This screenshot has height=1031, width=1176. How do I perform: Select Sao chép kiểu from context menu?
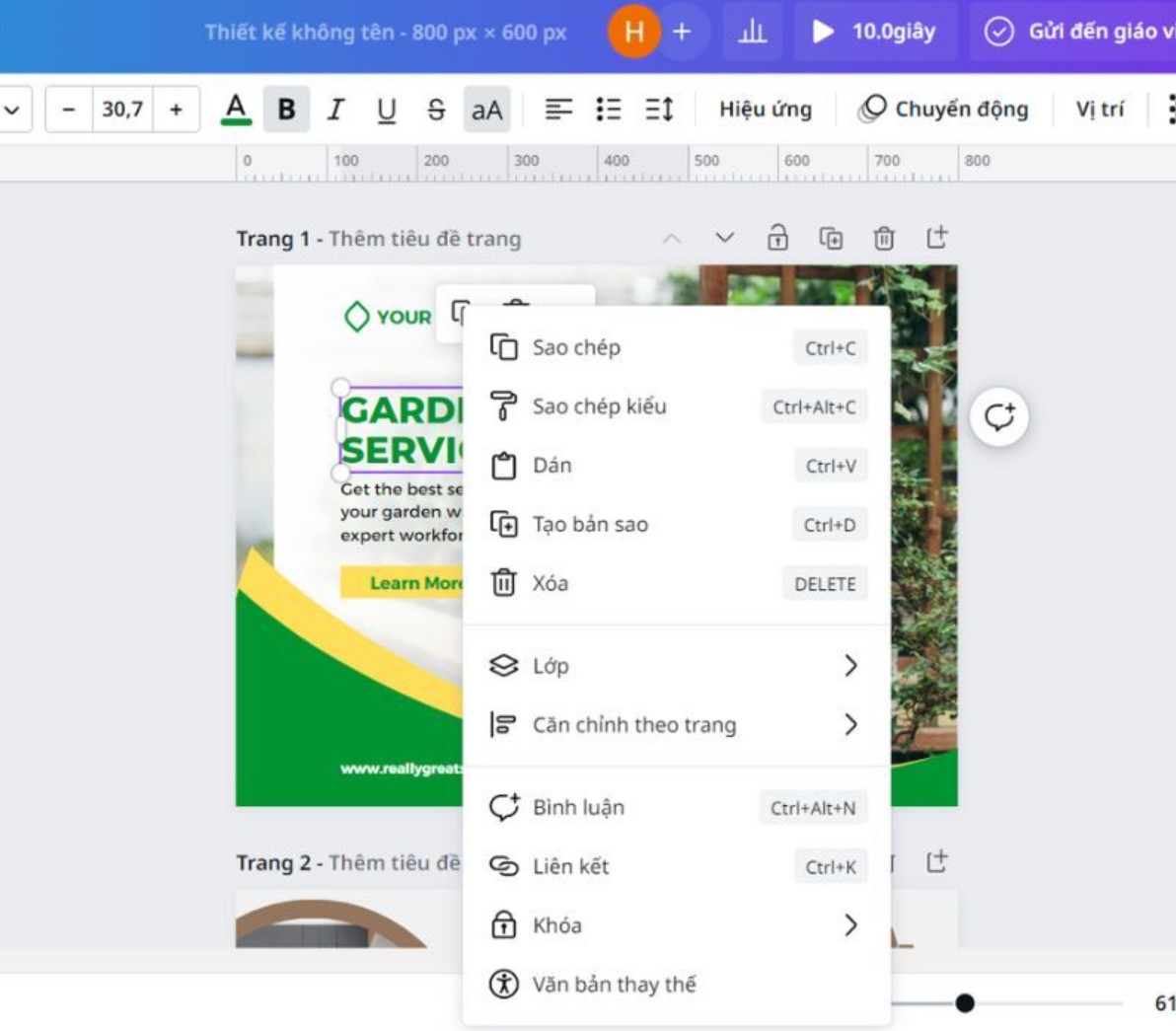(x=599, y=406)
